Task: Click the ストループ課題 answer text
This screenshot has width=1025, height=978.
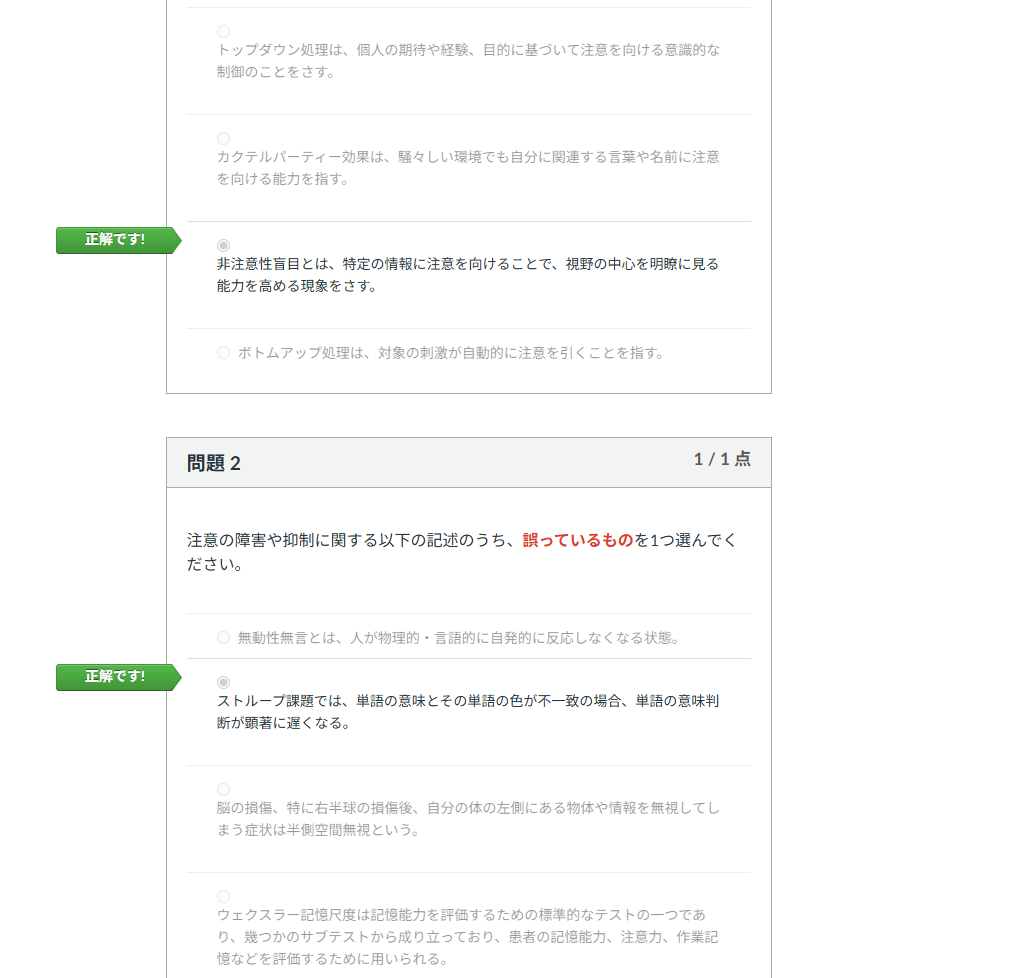Action: click(468, 712)
